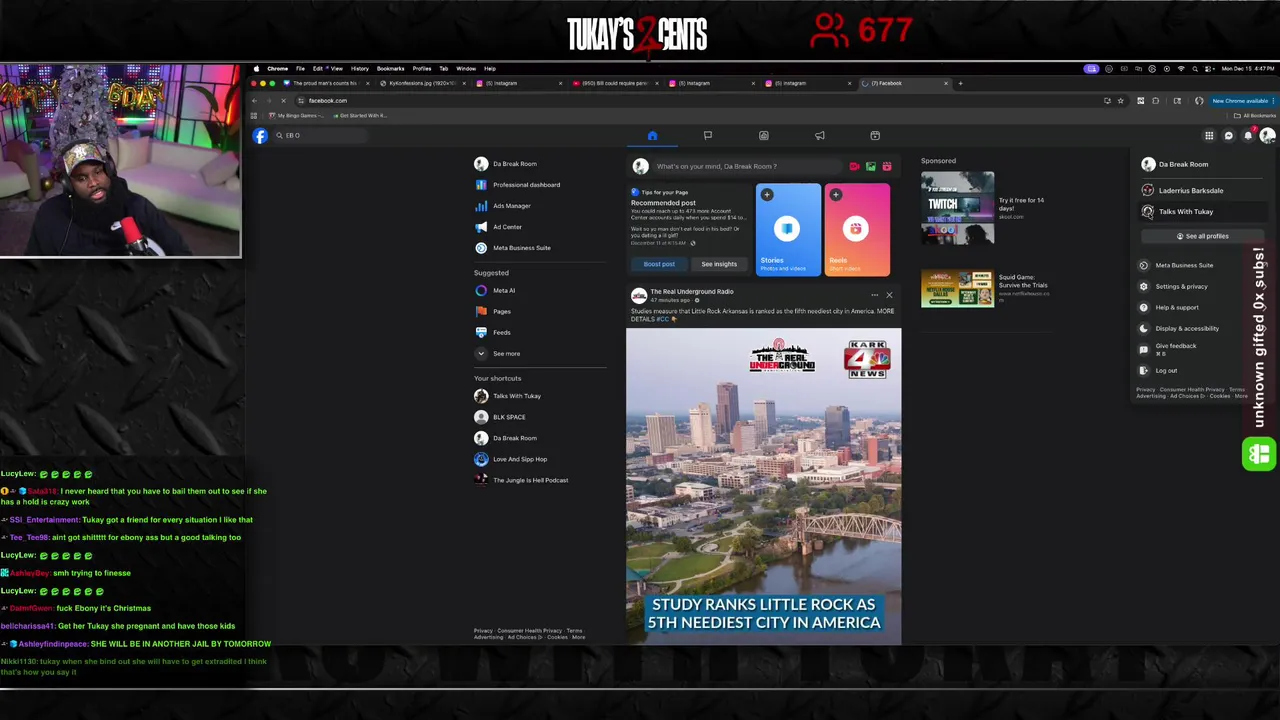1280x720 pixels.
Task: Open the Bookmarks menu in macOS menu bar
Action: click(x=390, y=69)
